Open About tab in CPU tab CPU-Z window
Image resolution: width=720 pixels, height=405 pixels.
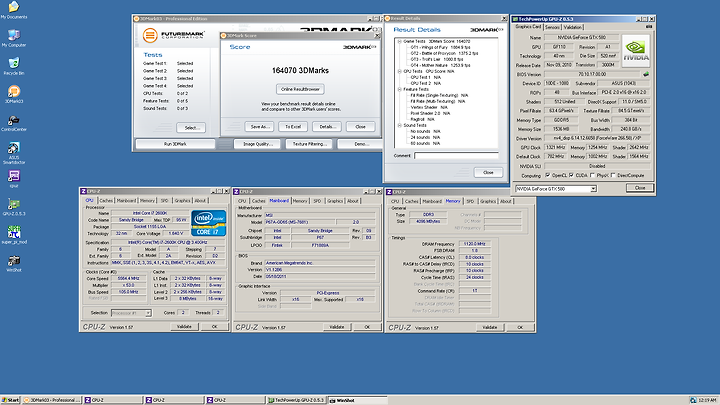[x=200, y=201]
